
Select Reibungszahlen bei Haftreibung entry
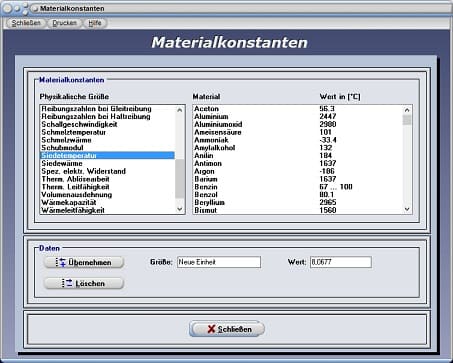tap(107, 116)
